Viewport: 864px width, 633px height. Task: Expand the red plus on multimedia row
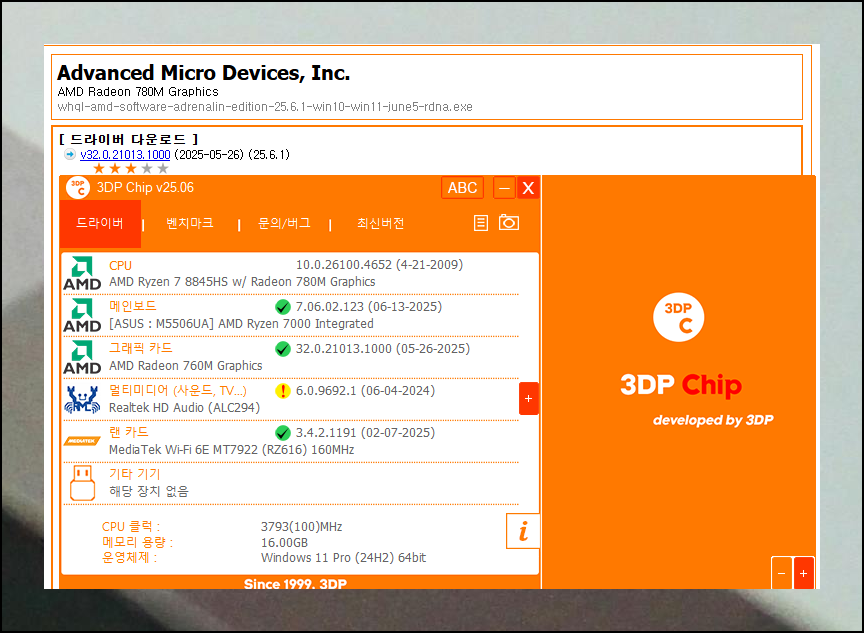528,398
